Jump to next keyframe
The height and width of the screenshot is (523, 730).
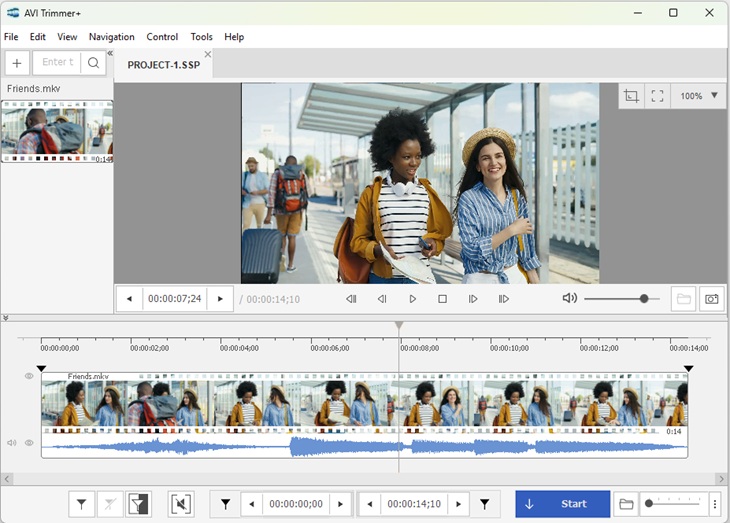503,299
